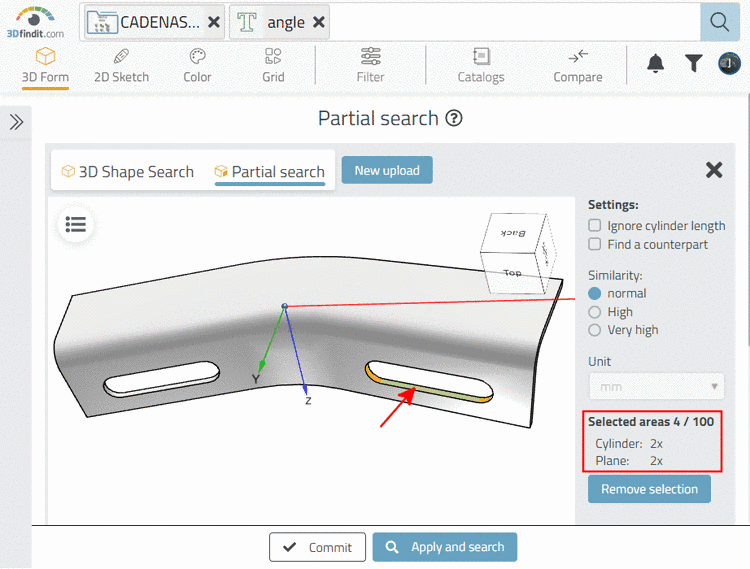Click the Remove selection button

[649, 489]
